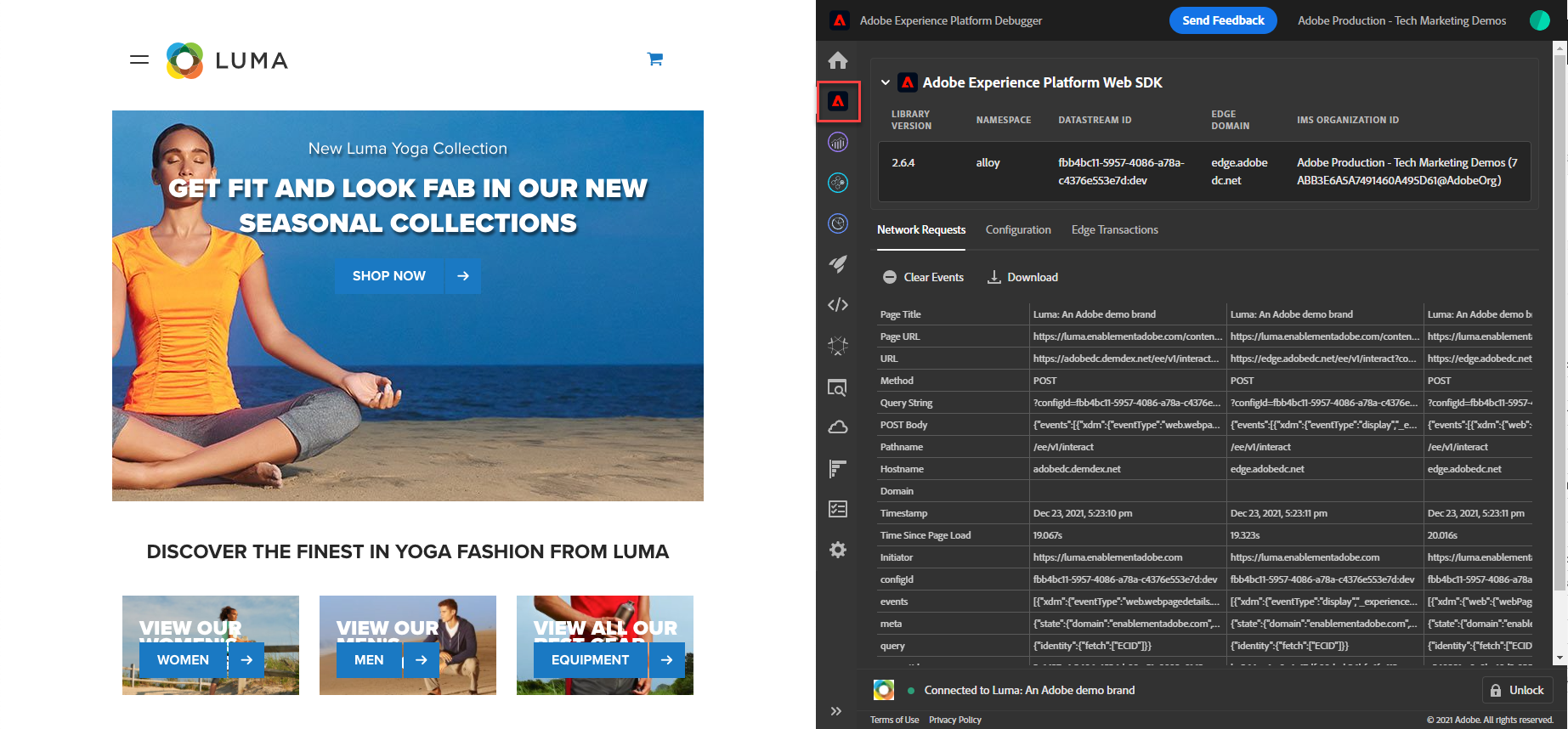Click the arrow next to SHOP NOW
This screenshot has height=729, width=1568.
(463, 276)
